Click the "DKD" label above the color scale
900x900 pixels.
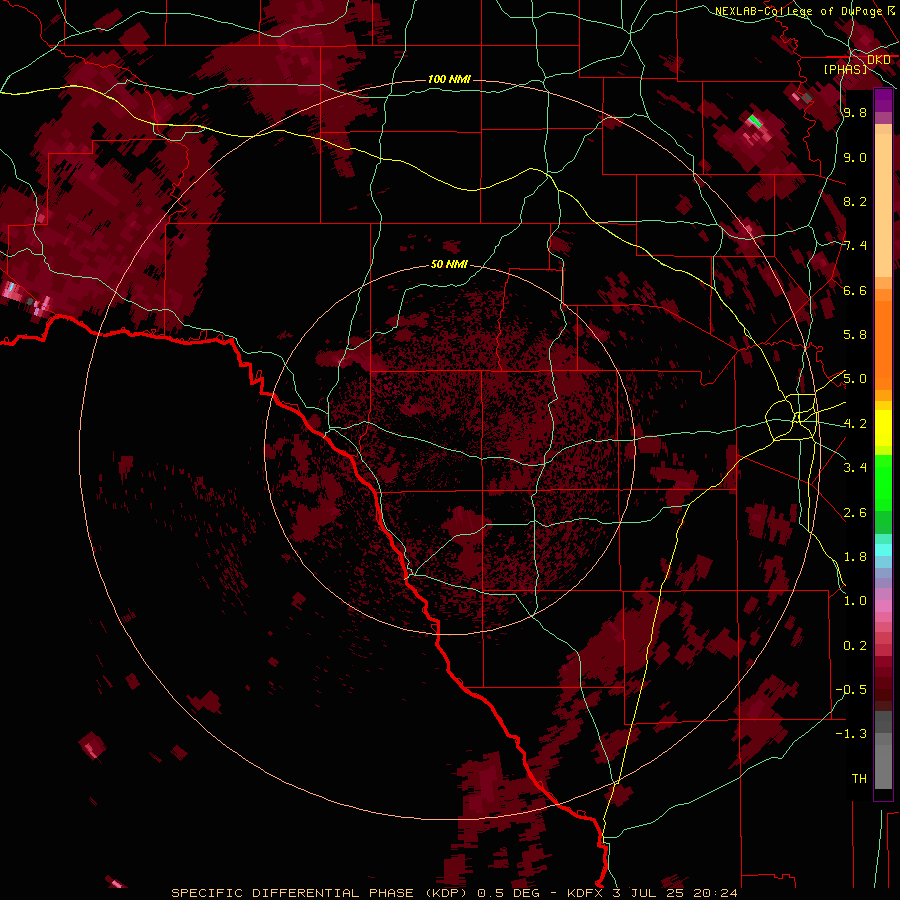click(x=879, y=60)
